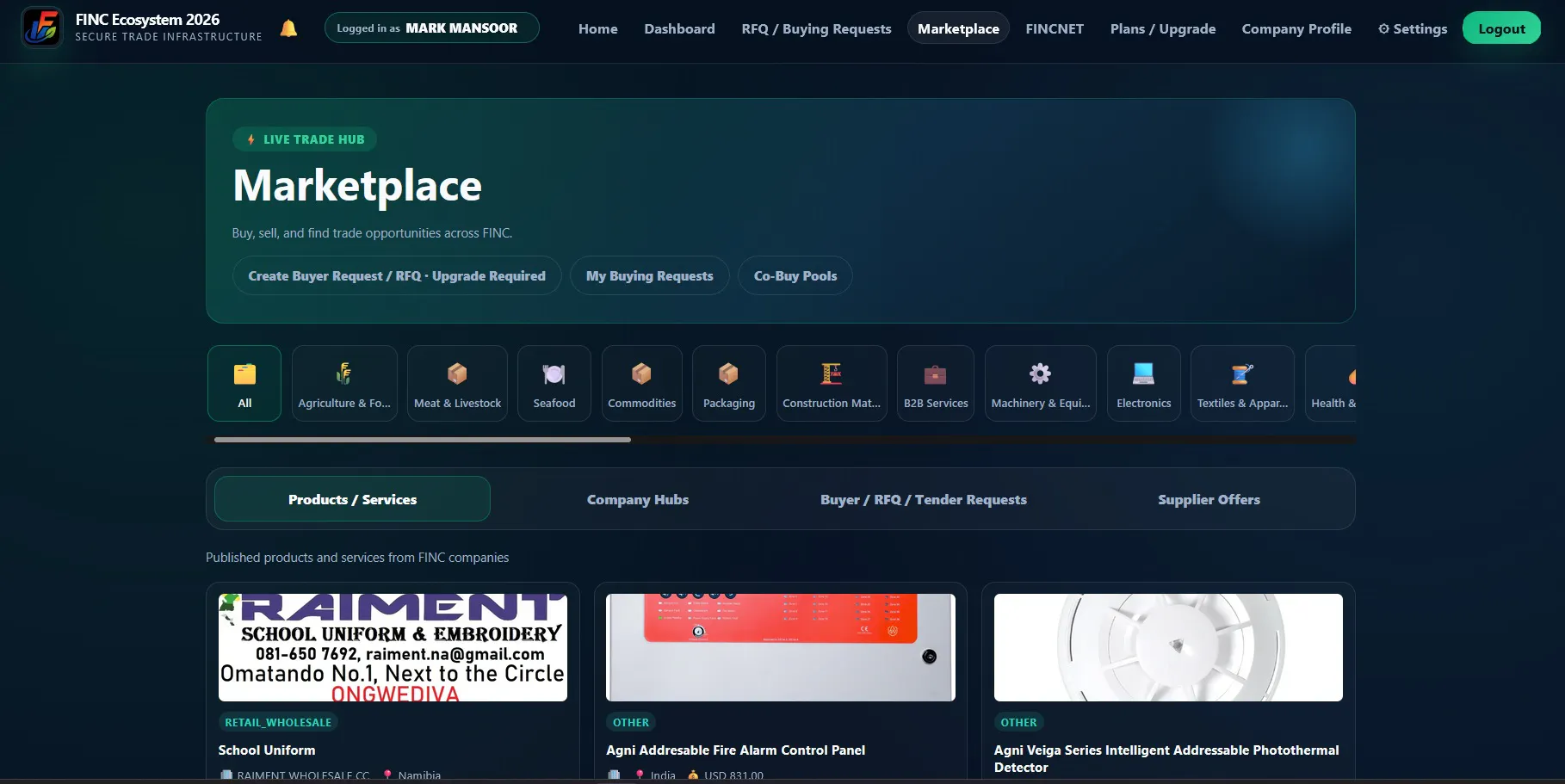The width and height of the screenshot is (1565, 784).
Task: Click Agni Veiga Series Detector title
Action: pos(1166,759)
